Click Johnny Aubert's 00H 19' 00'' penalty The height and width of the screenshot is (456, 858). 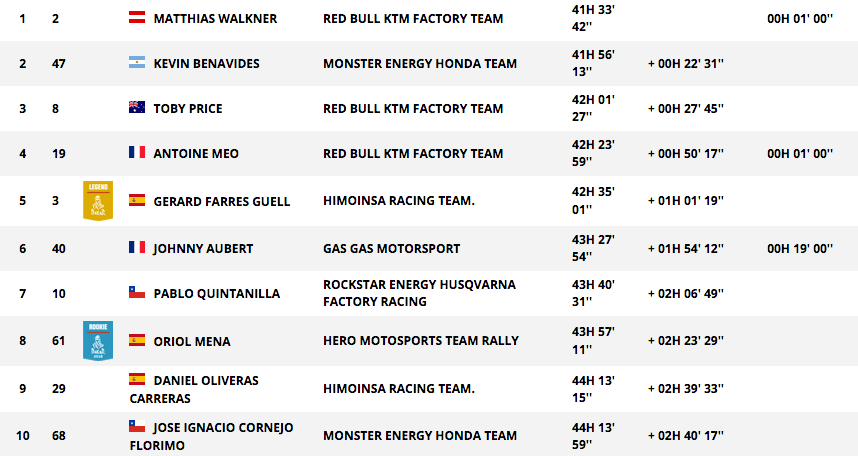(800, 249)
